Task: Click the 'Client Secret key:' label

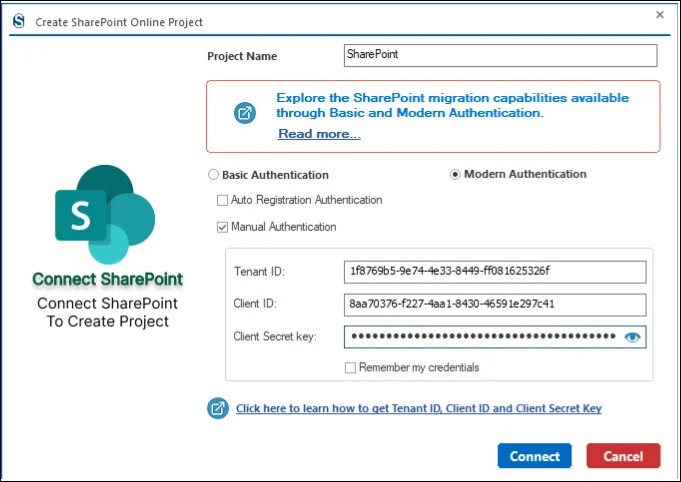Action: click(x=275, y=337)
